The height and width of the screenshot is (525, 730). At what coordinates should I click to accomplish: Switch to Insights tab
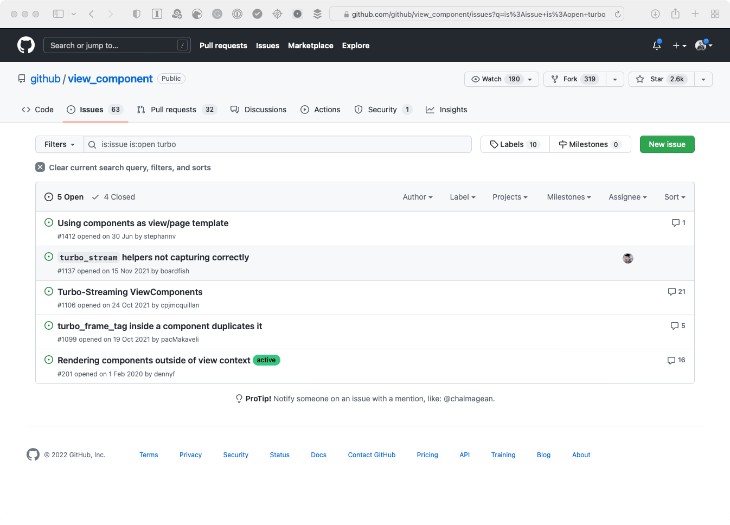(x=446, y=109)
